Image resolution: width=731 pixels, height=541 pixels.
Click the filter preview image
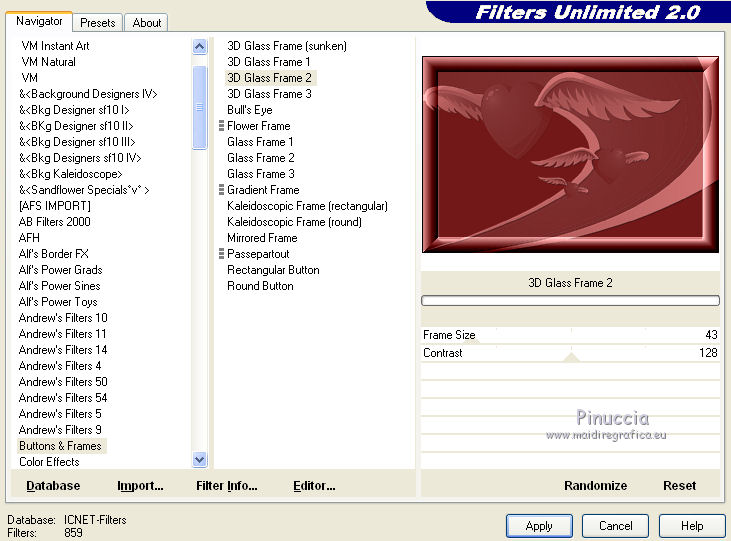pos(570,154)
